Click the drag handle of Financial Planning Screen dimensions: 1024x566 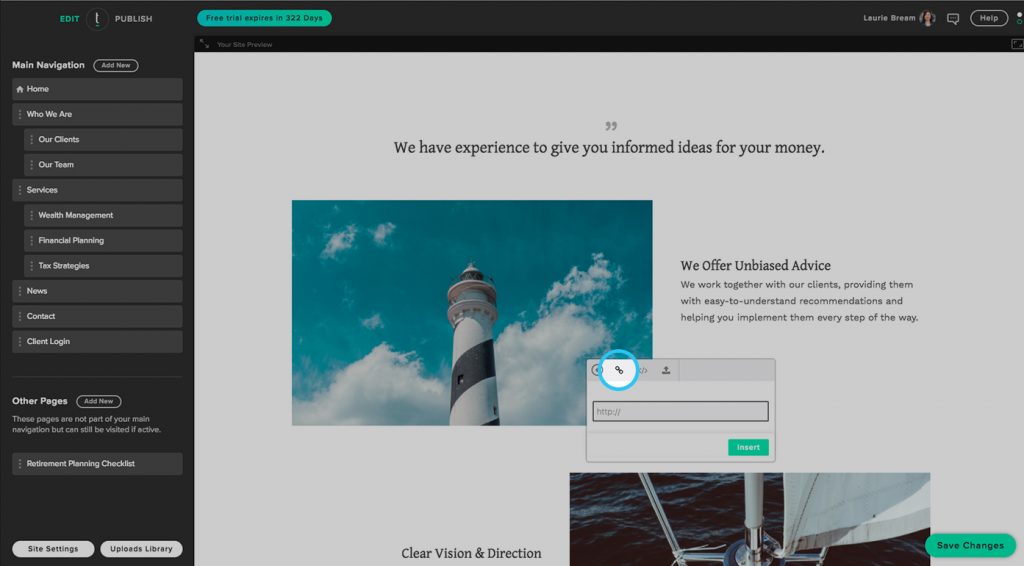tap(31, 240)
